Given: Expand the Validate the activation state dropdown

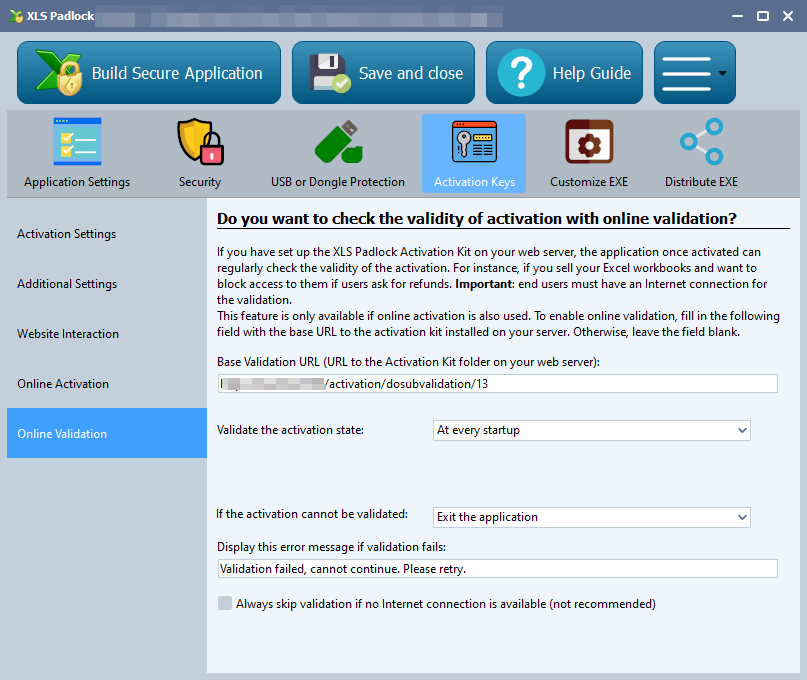Looking at the screenshot, I should click(592, 430).
